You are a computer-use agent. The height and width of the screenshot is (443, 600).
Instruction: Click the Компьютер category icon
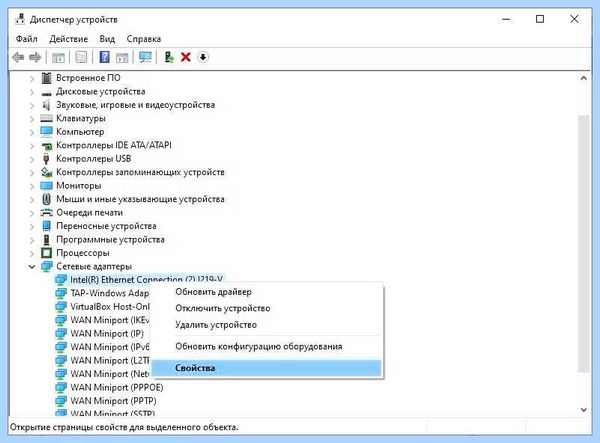(46, 132)
